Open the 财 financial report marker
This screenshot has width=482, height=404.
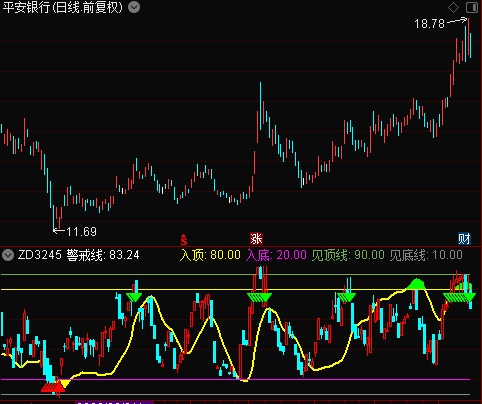coord(464,239)
